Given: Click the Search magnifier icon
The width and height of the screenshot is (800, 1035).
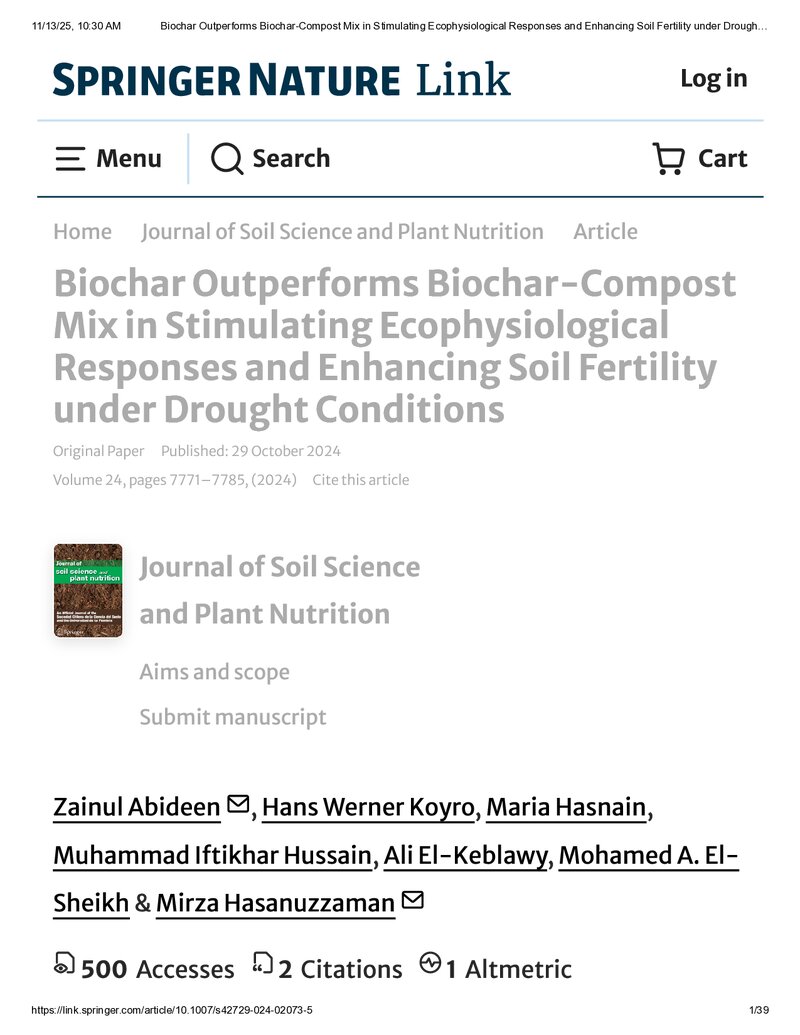Looking at the screenshot, I should click(227, 158).
